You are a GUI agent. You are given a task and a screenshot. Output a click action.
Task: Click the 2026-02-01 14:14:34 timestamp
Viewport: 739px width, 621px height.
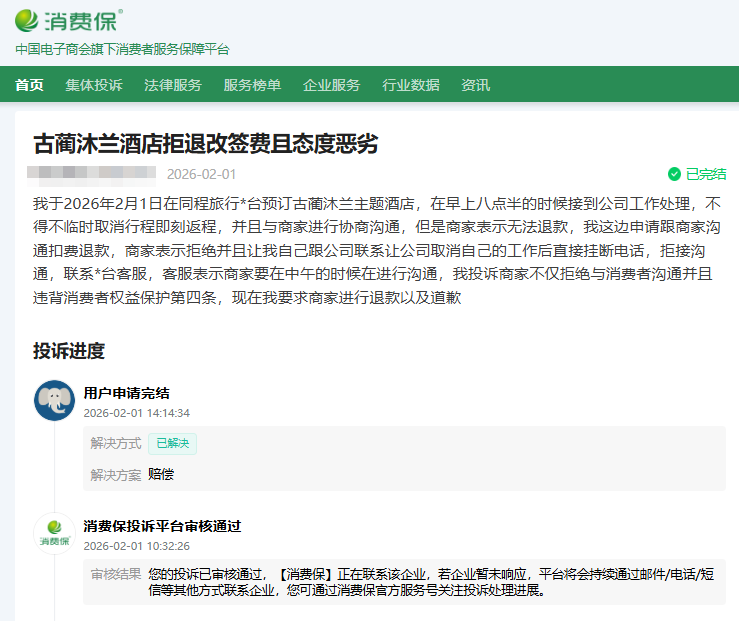[136, 412]
